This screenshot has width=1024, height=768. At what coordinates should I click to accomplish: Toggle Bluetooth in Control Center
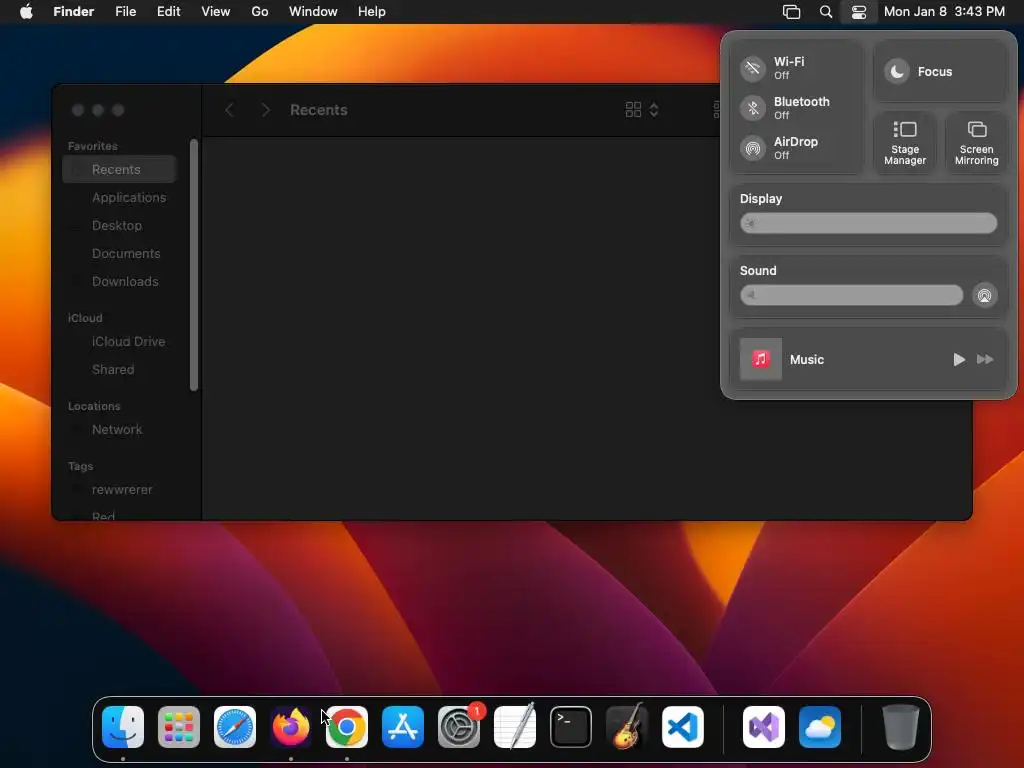click(752, 108)
